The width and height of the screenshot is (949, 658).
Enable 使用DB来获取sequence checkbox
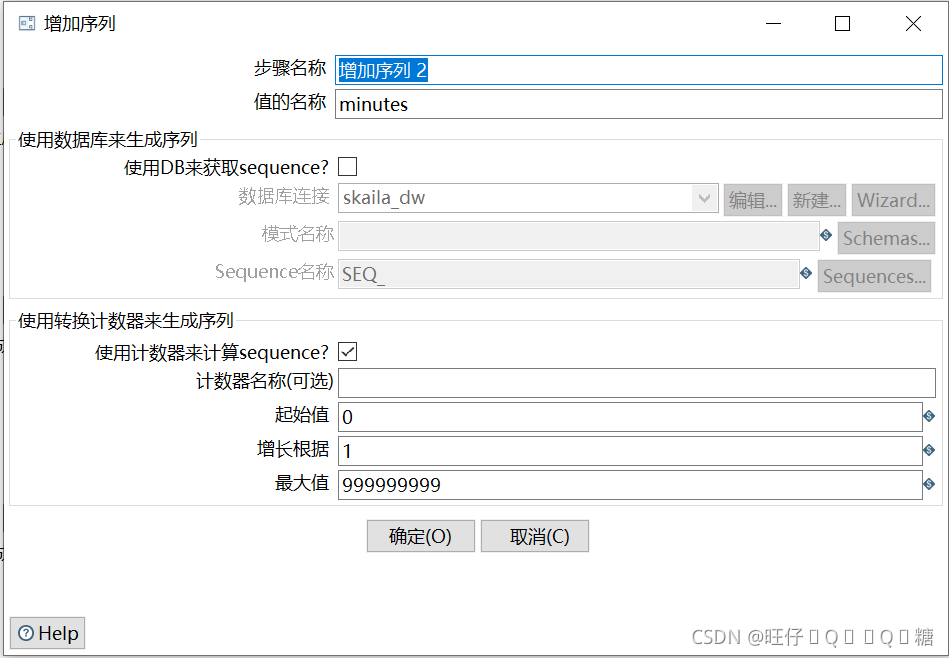point(347,166)
